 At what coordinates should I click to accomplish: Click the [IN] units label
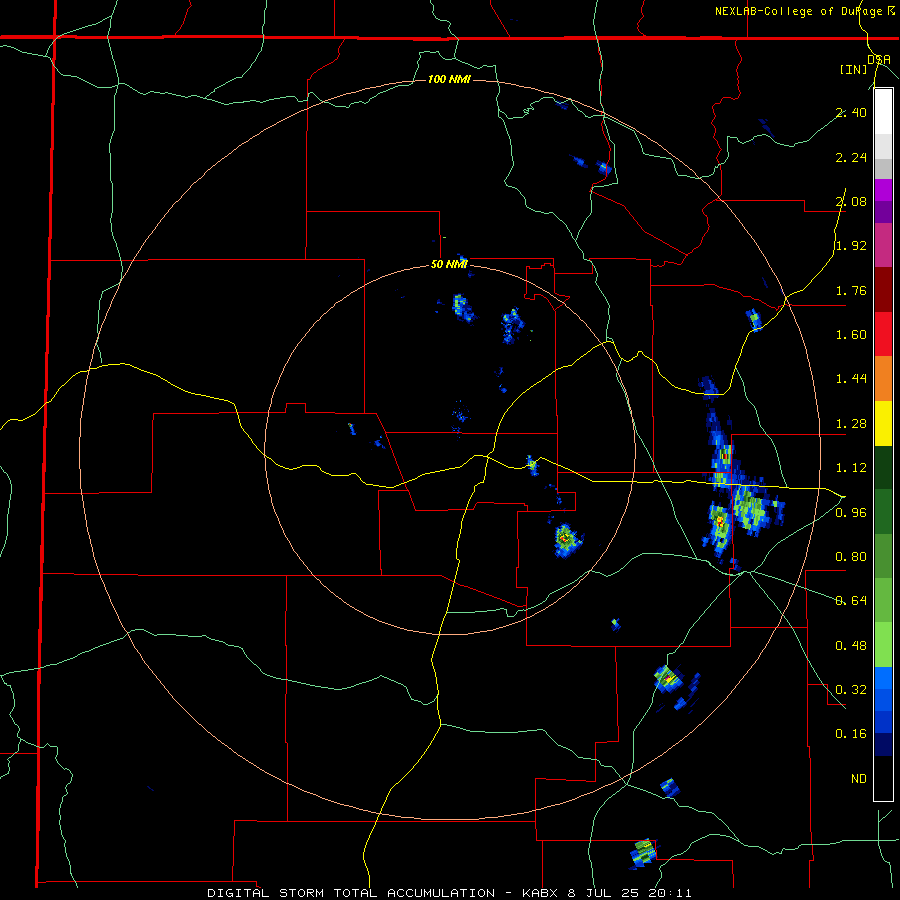(853, 69)
